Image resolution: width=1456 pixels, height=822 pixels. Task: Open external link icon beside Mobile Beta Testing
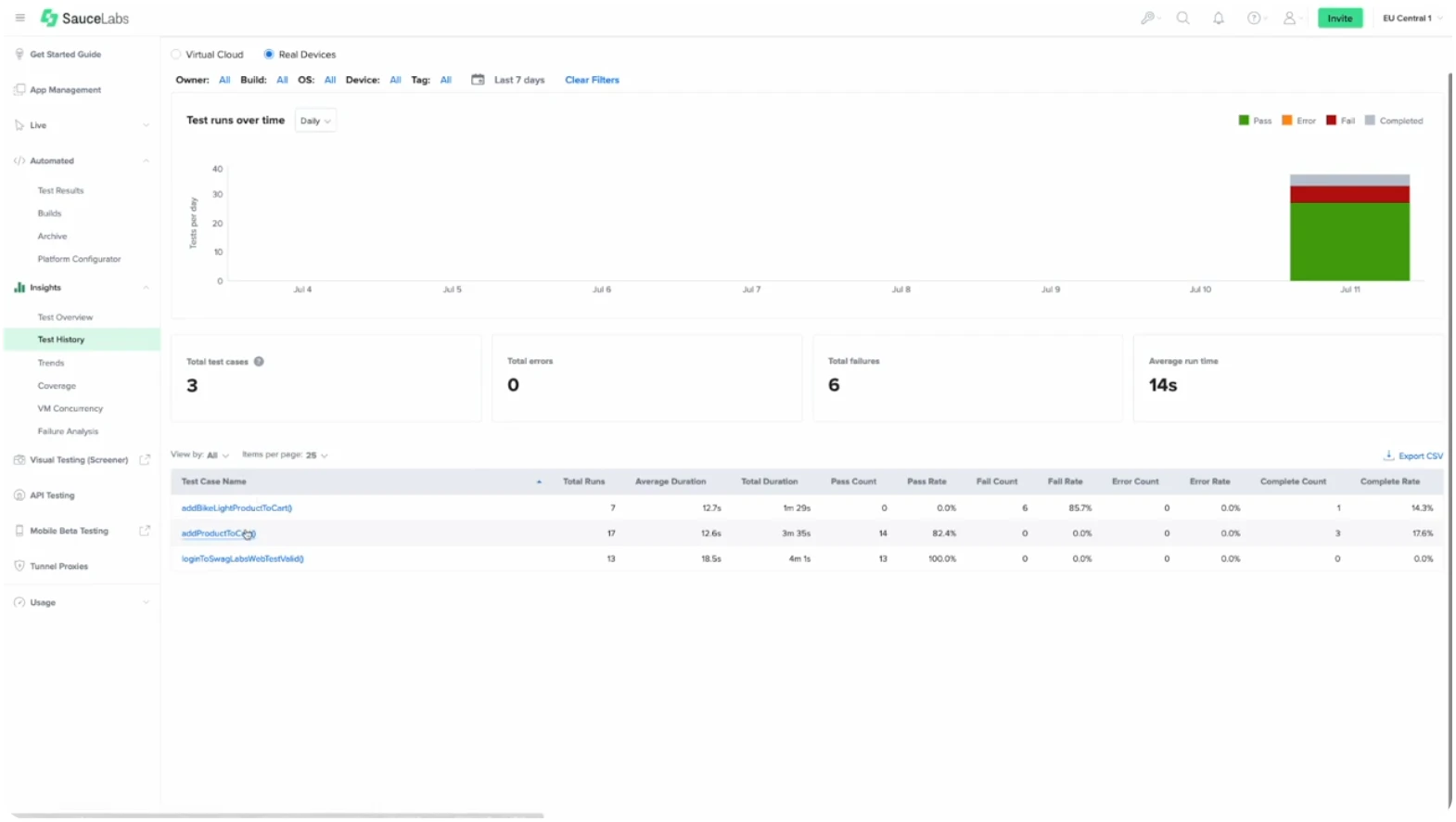tap(145, 531)
